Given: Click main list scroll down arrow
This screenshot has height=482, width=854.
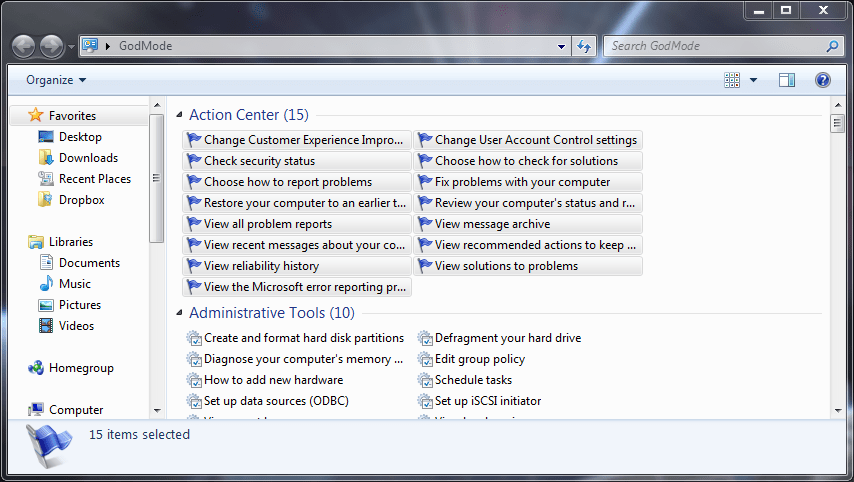Looking at the screenshot, I should click(838, 411).
